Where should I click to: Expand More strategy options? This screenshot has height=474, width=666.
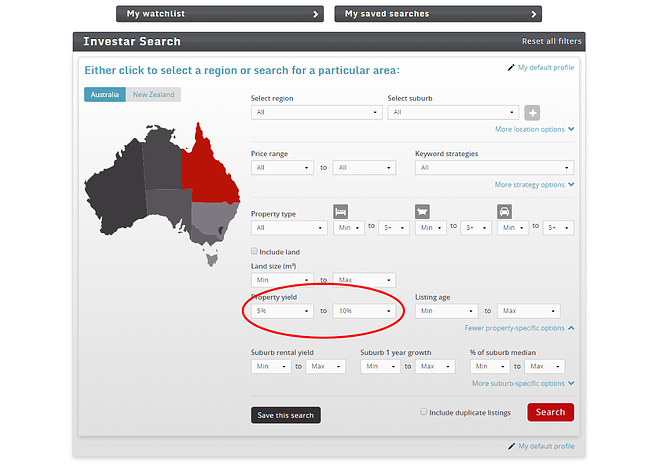coord(534,185)
